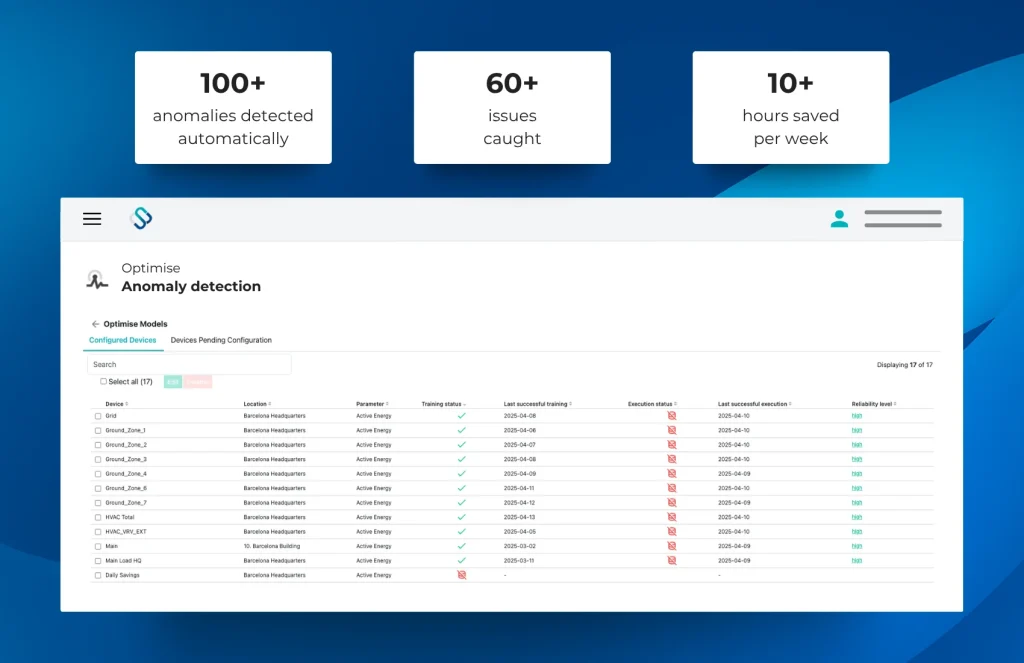
Task: Select the Configured Devices tab
Action: pos(123,340)
